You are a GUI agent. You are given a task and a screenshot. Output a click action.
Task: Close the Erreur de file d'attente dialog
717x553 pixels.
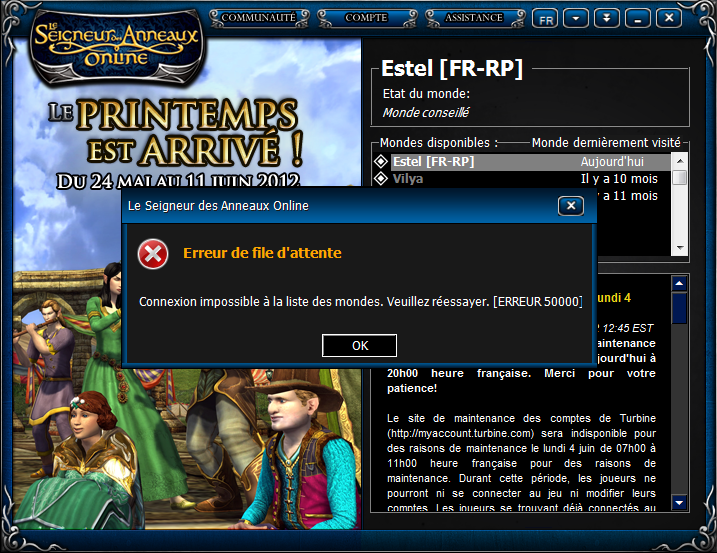click(x=571, y=206)
